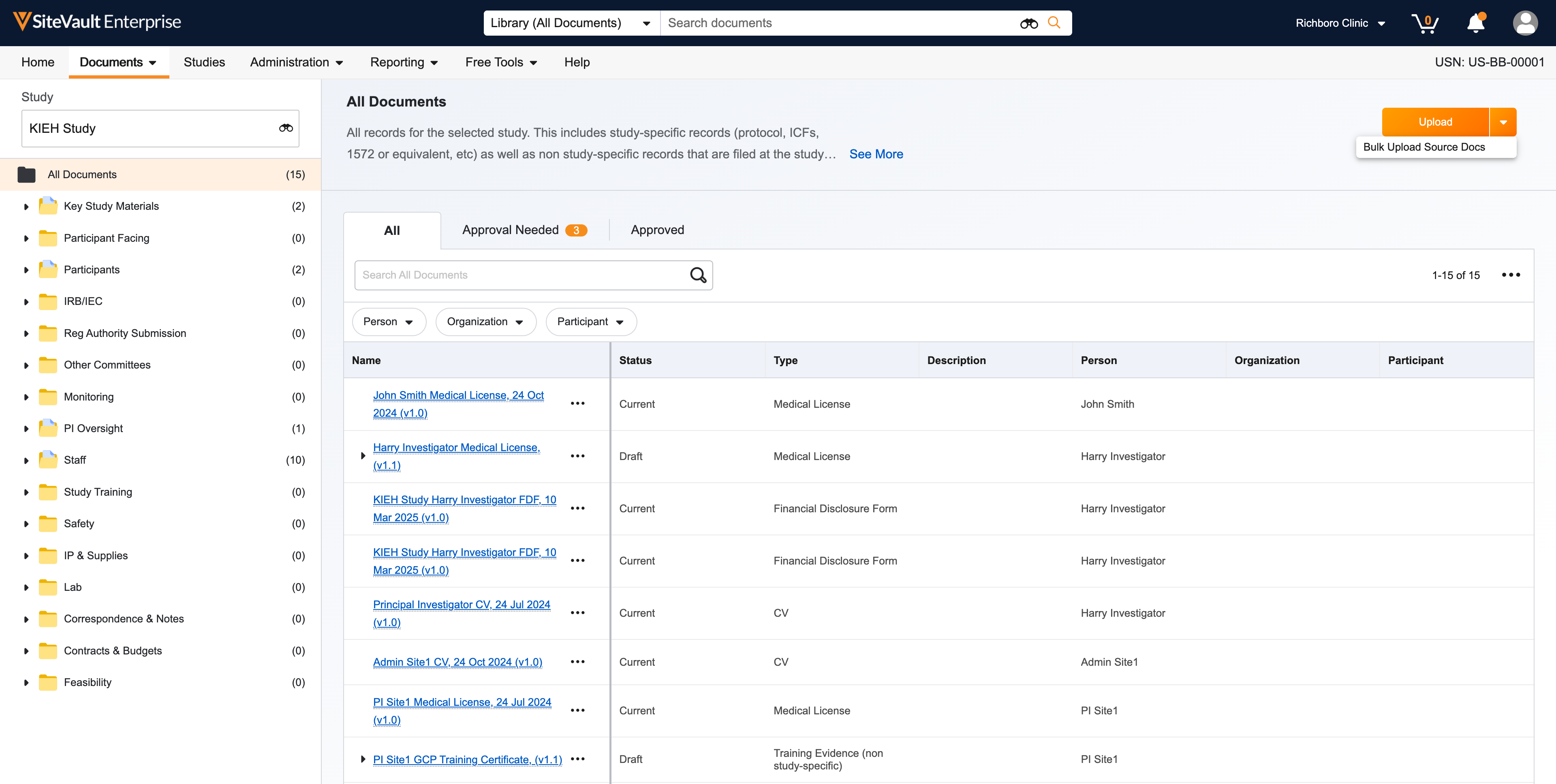The width and height of the screenshot is (1556, 784).
Task: Open the Help menu
Action: tap(577, 62)
